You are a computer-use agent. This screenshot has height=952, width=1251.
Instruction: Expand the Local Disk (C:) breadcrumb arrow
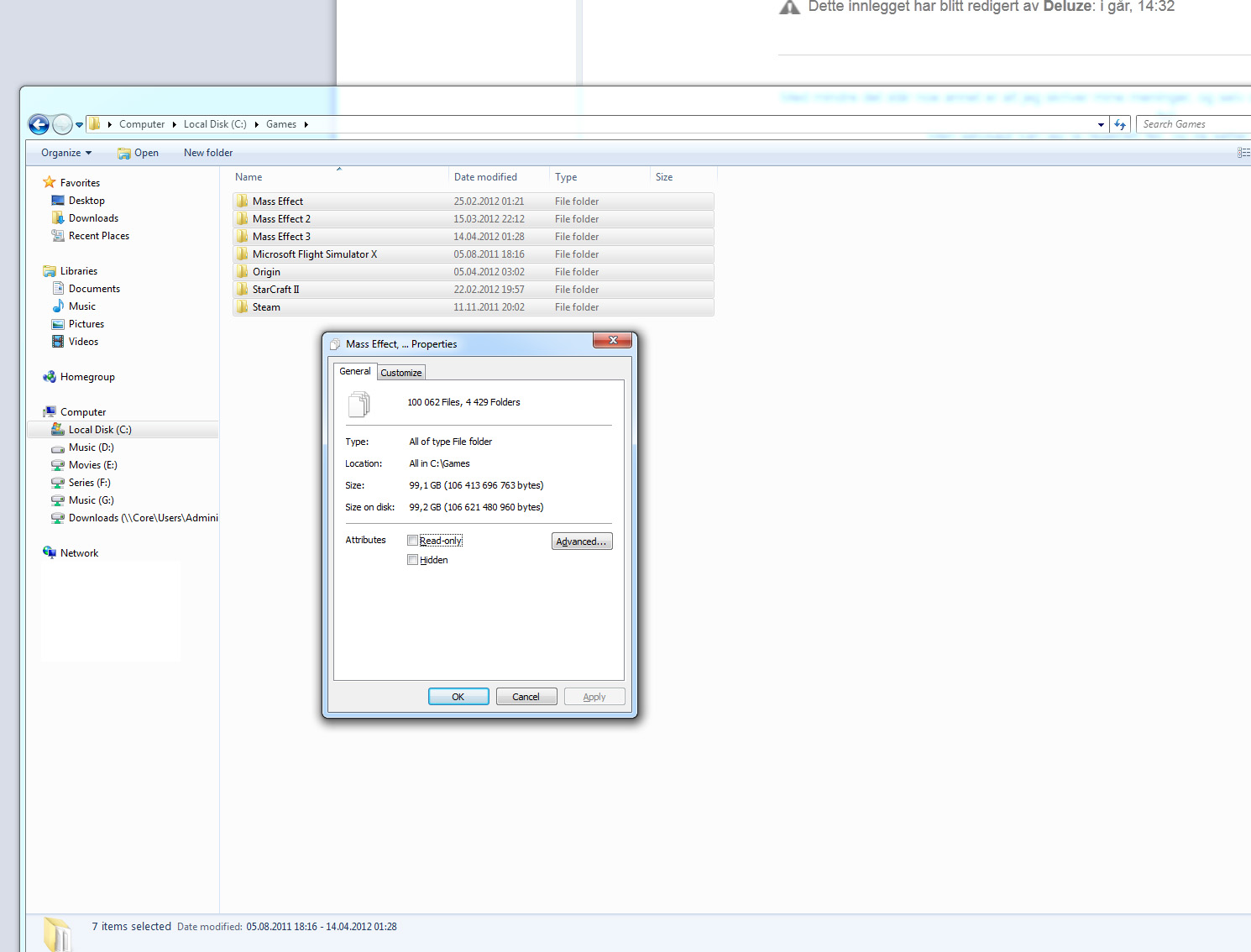(x=256, y=124)
